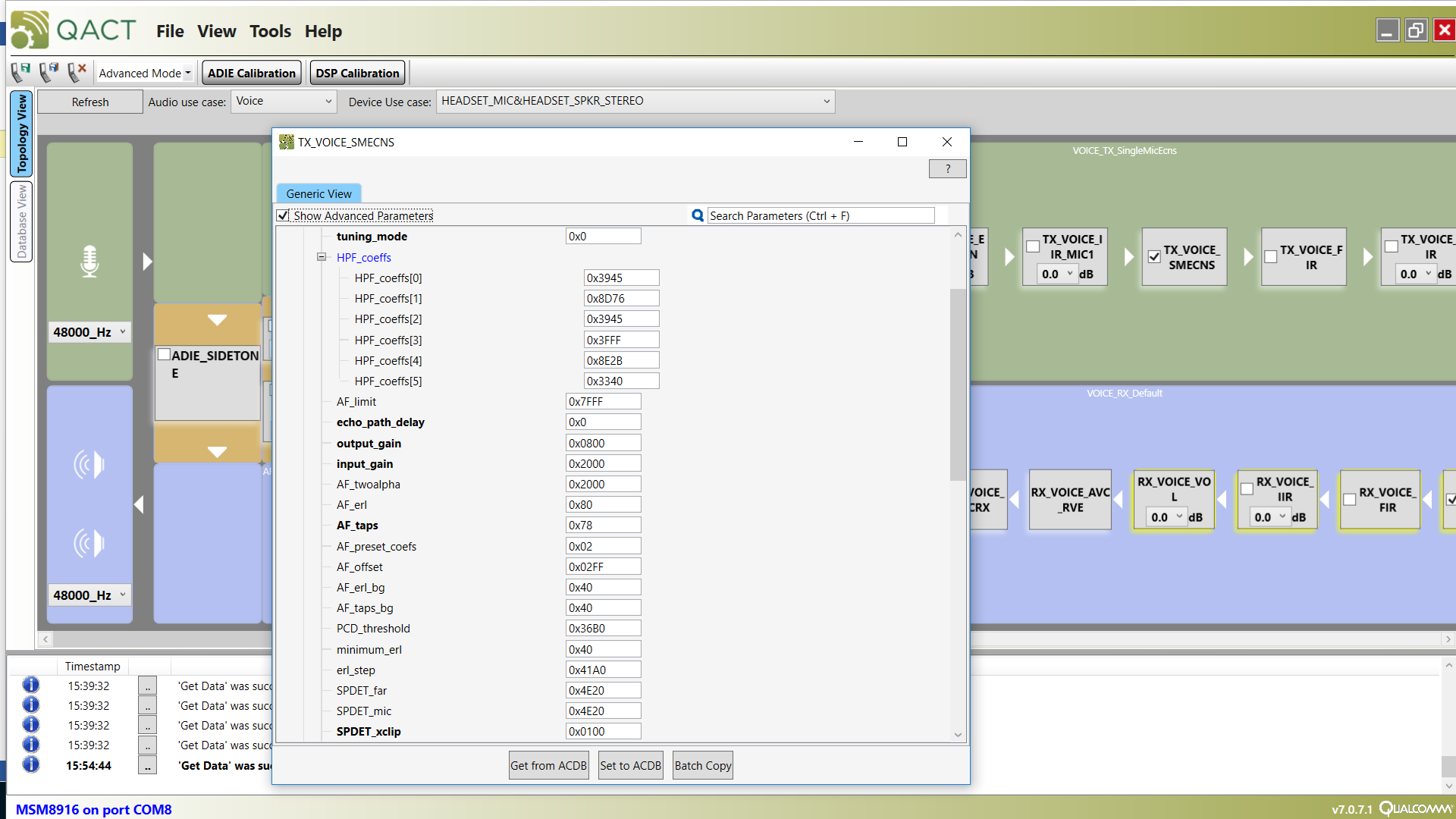Click the connect phone and save icon

pos(20,72)
